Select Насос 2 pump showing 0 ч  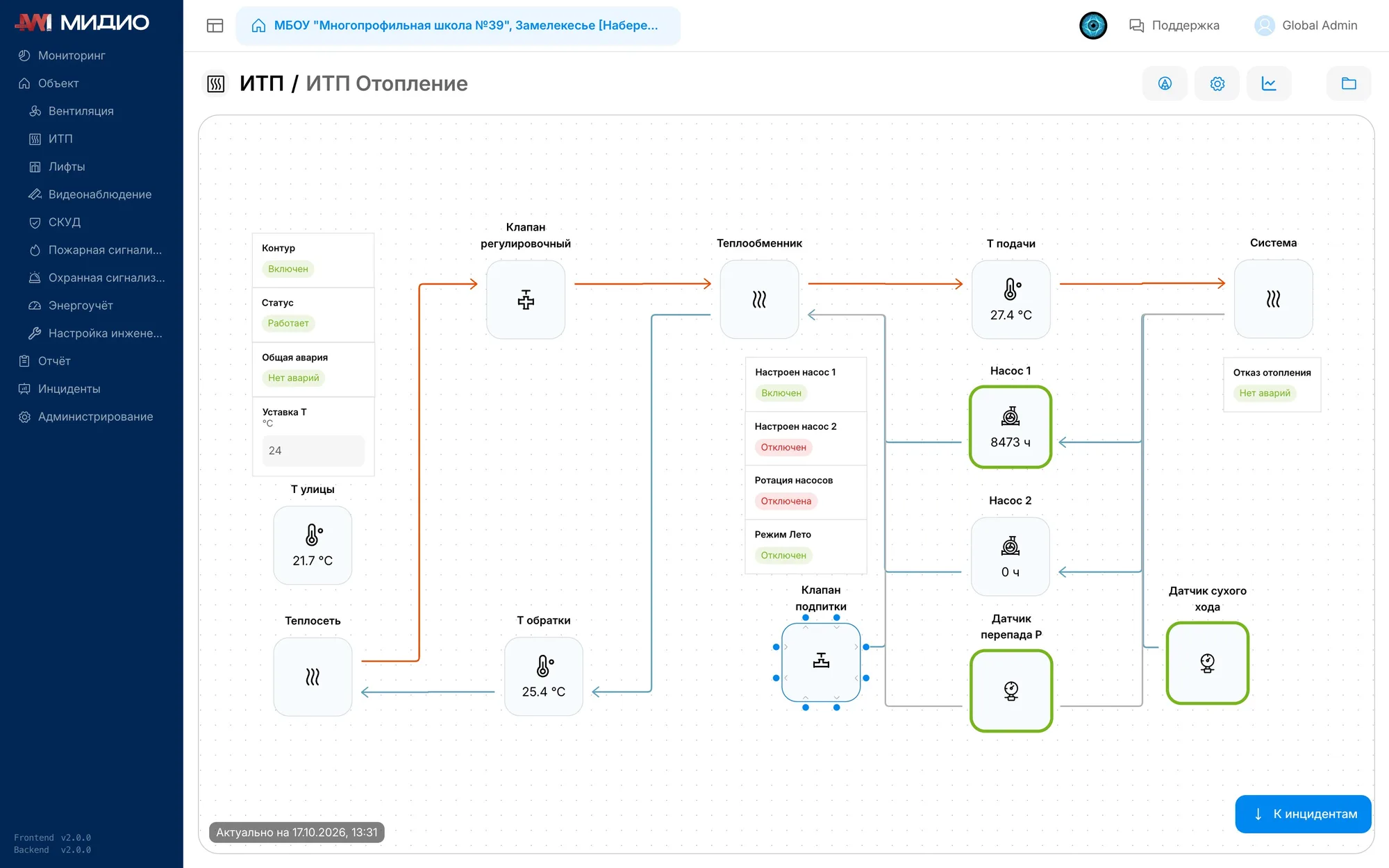click(1010, 557)
